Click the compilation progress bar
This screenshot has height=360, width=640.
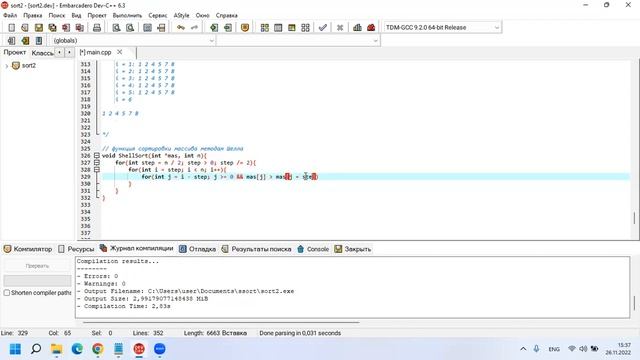tap(37, 280)
